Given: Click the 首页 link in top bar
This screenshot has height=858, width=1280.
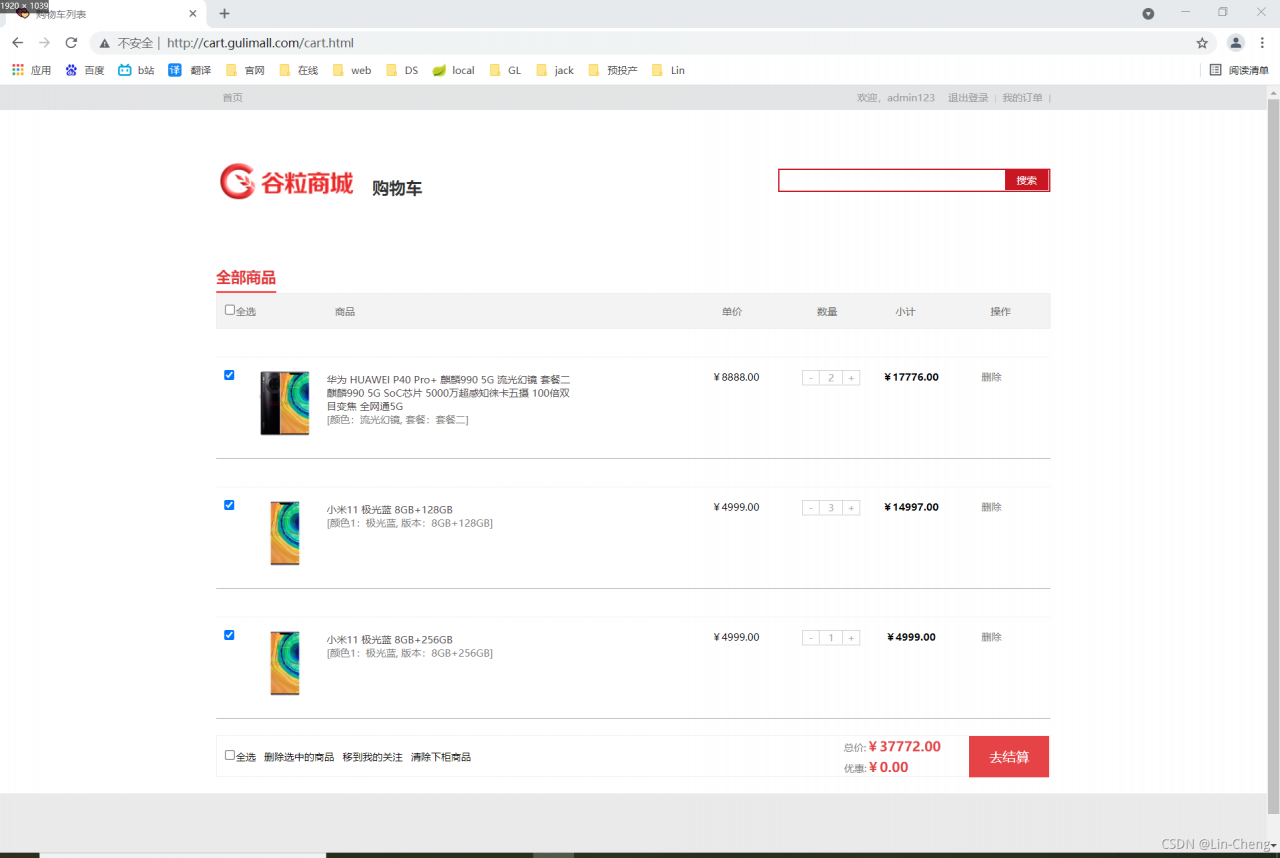Looking at the screenshot, I should (x=232, y=98).
